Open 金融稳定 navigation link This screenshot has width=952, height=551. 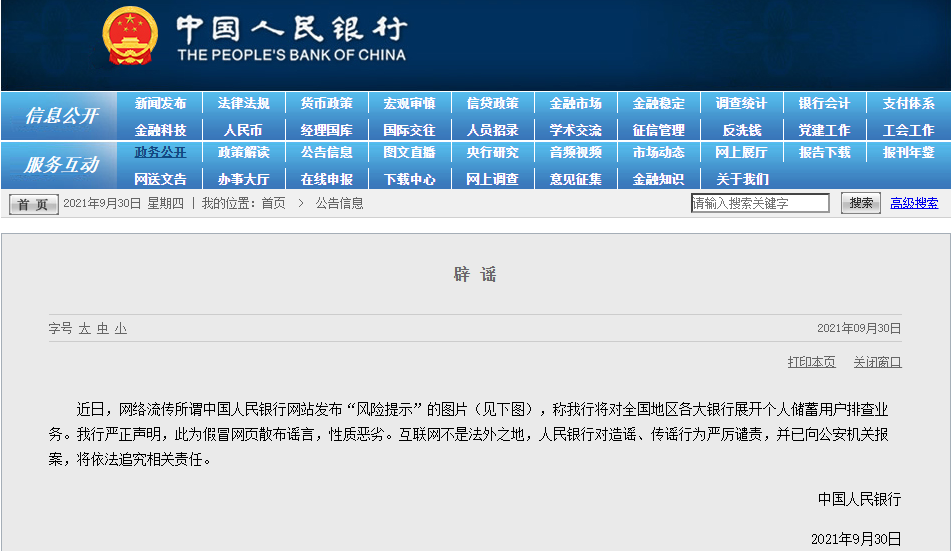[659, 103]
